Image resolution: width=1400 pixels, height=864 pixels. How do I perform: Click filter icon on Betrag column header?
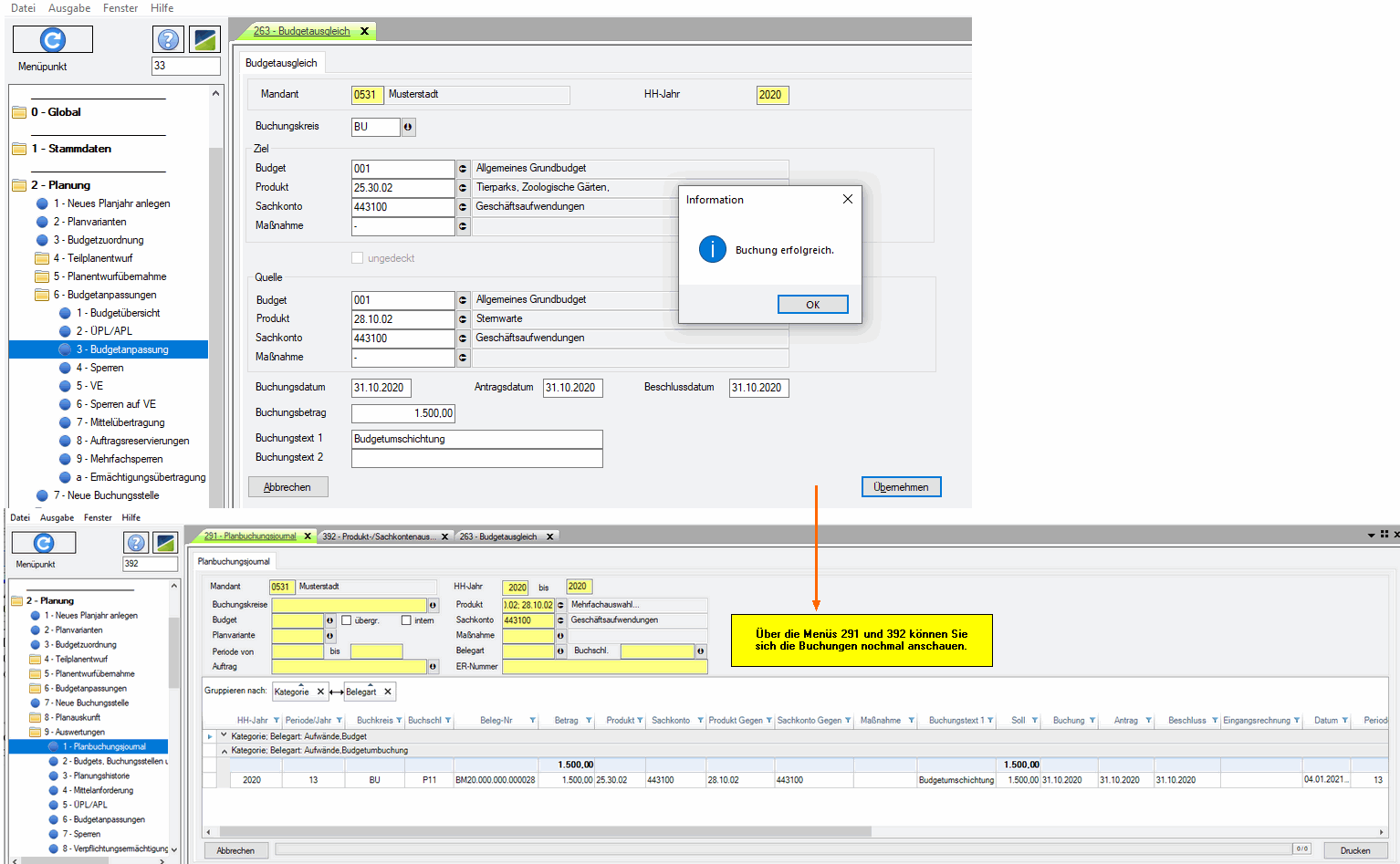click(x=589, y=721)
